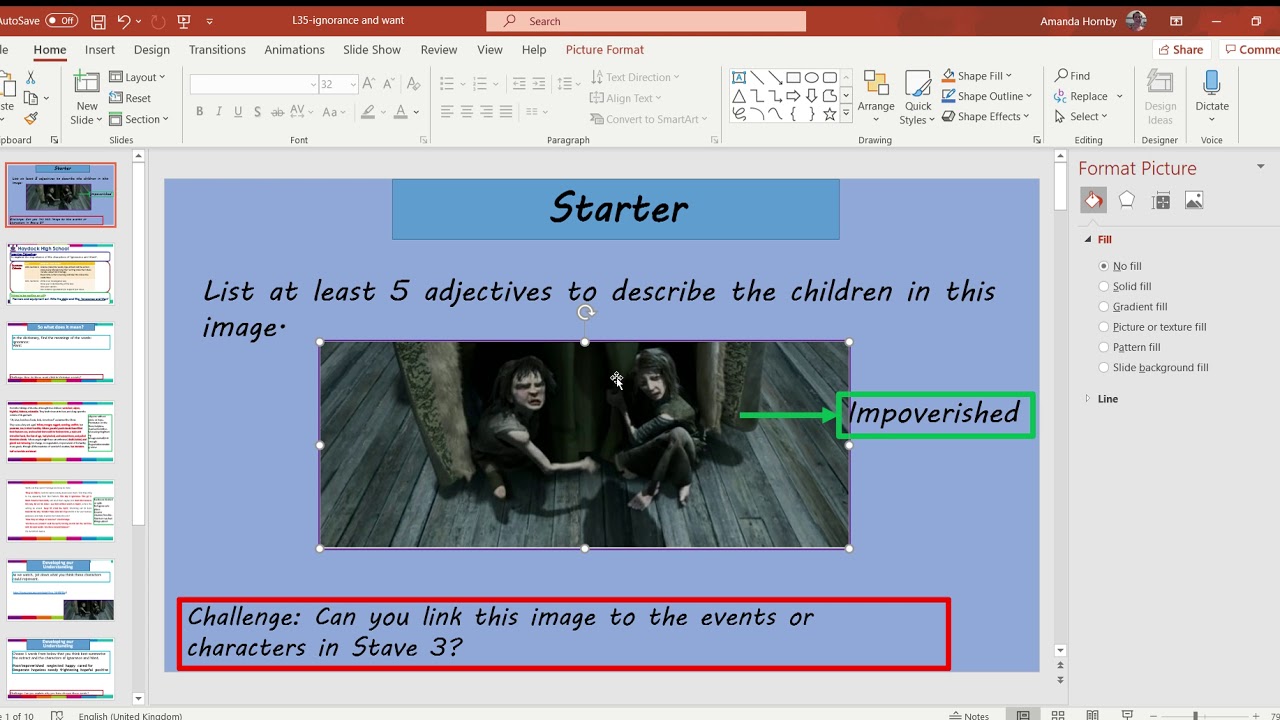Viewport: 1280px width, 720px height.
Task: Start presentation from beginning icon
Action: tap(183, 21)
